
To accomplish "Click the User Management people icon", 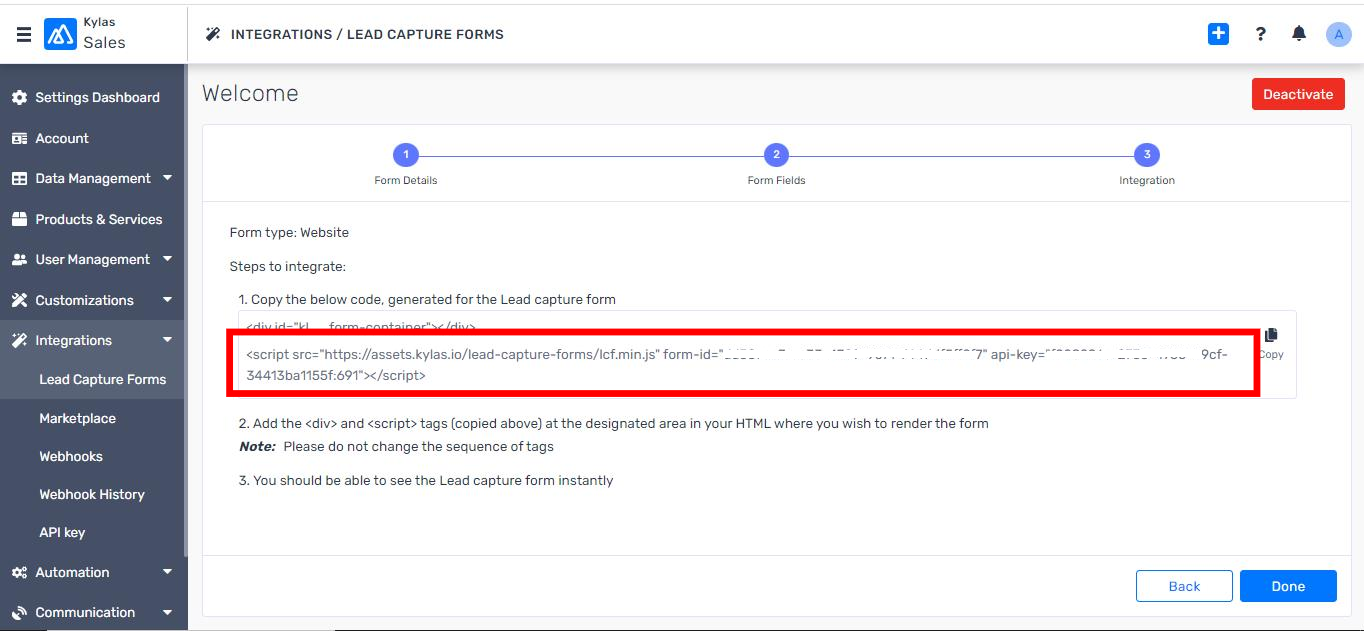I will [x=19, y=259].
